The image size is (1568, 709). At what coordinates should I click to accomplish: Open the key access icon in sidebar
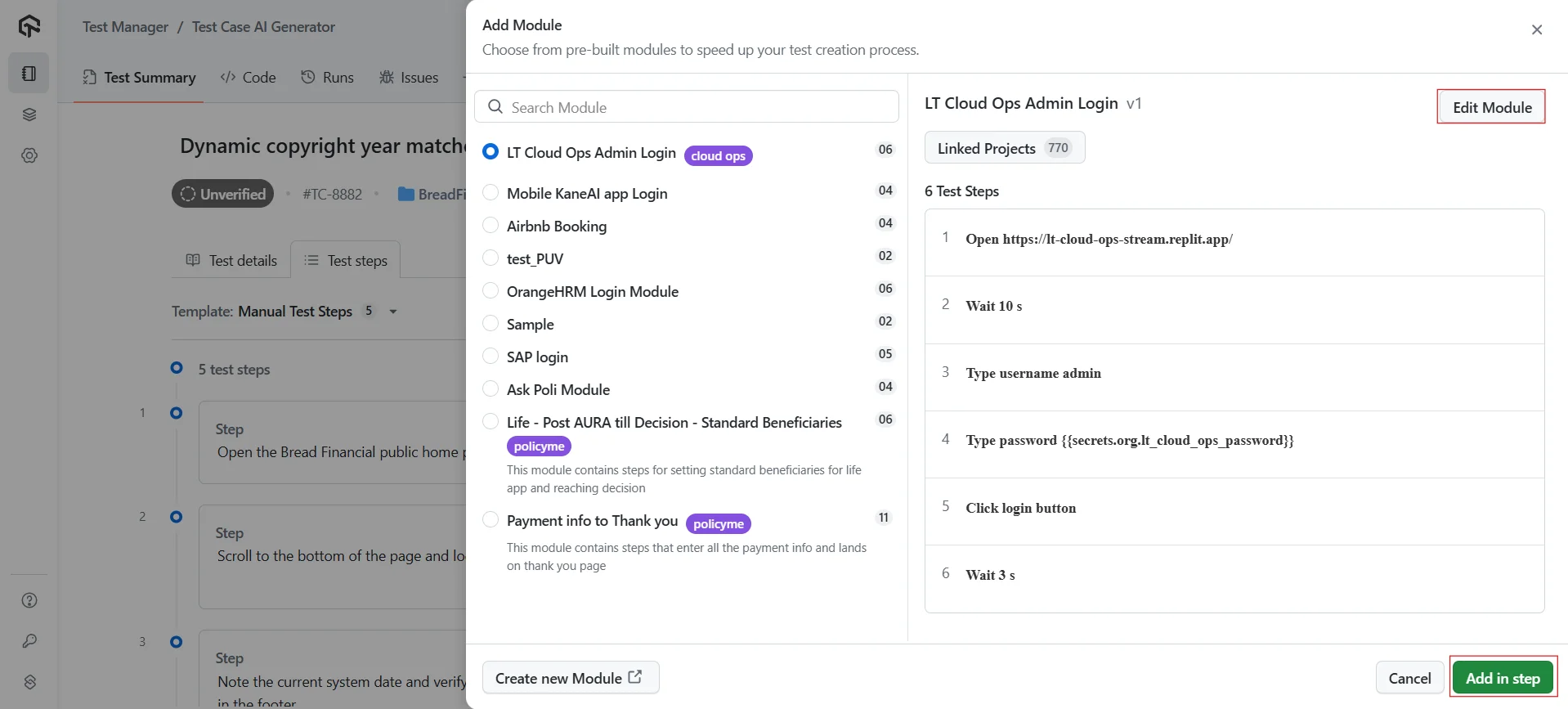point(29,641)
